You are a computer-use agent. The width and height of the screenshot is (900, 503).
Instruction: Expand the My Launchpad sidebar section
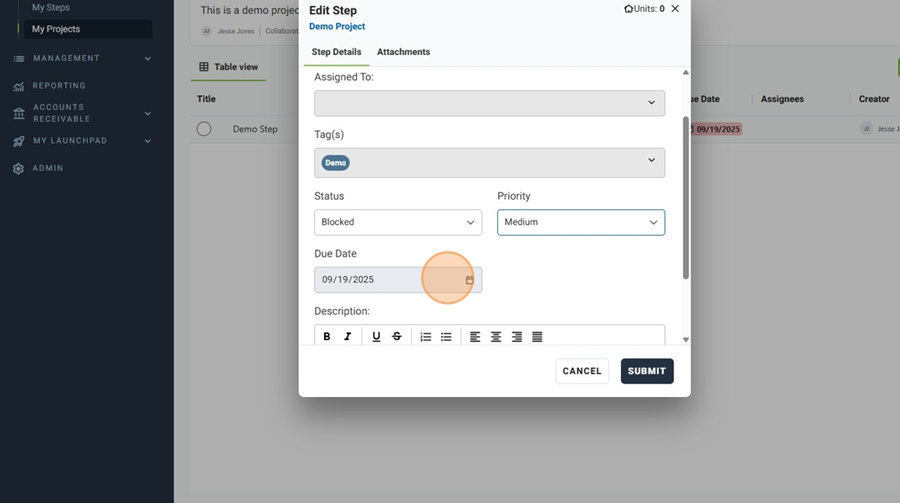(148, 141)
